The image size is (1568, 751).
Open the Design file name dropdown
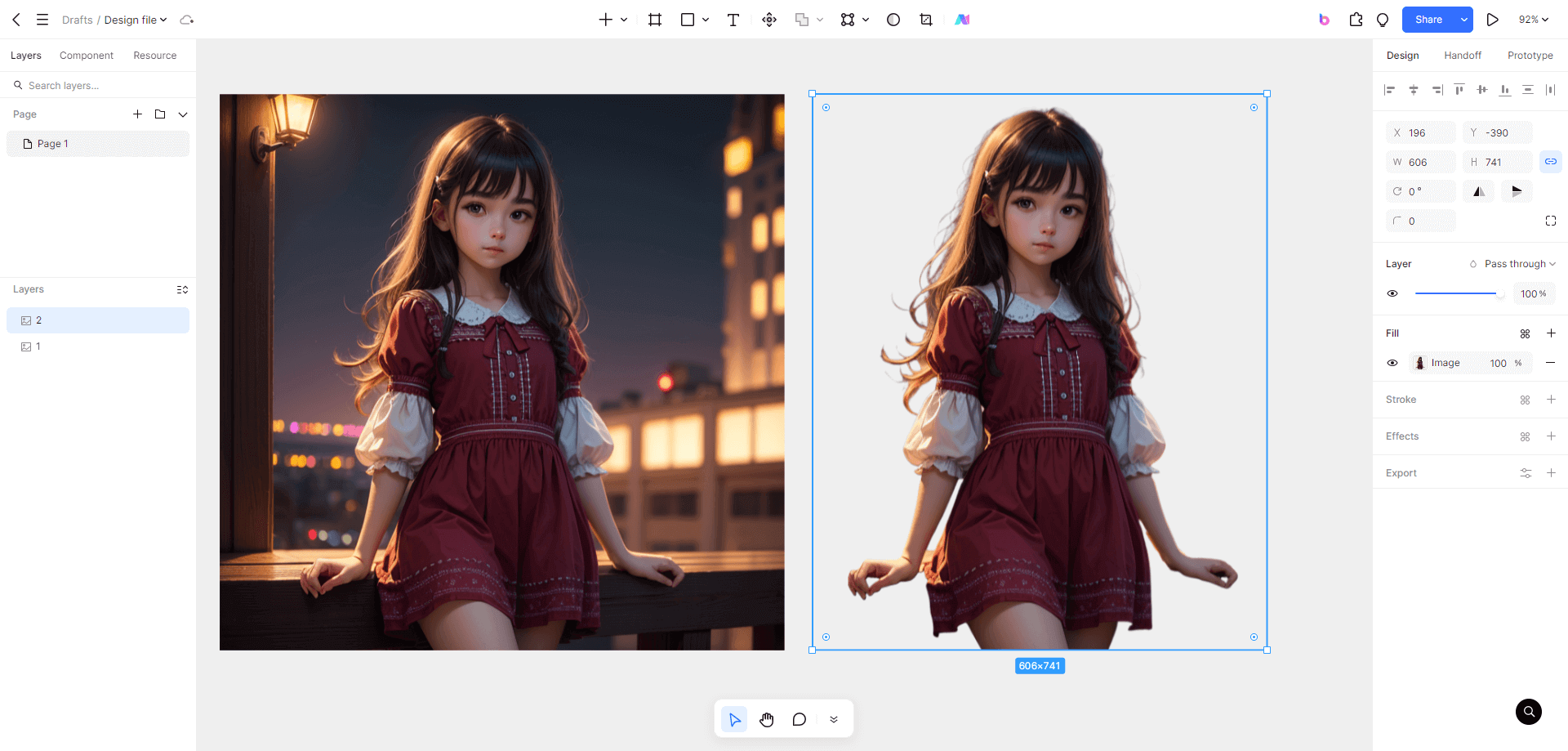(136, 20)
